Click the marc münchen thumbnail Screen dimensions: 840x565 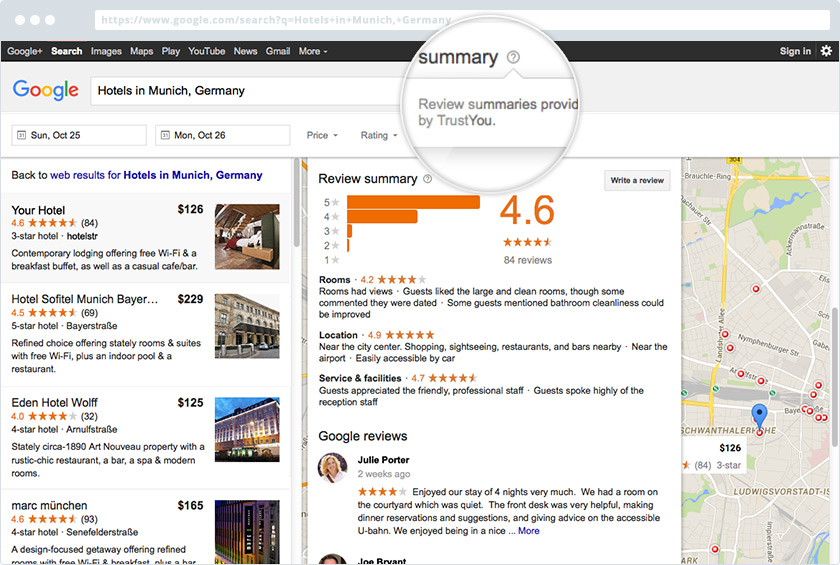pyautogui.click(x=247, y=532)
